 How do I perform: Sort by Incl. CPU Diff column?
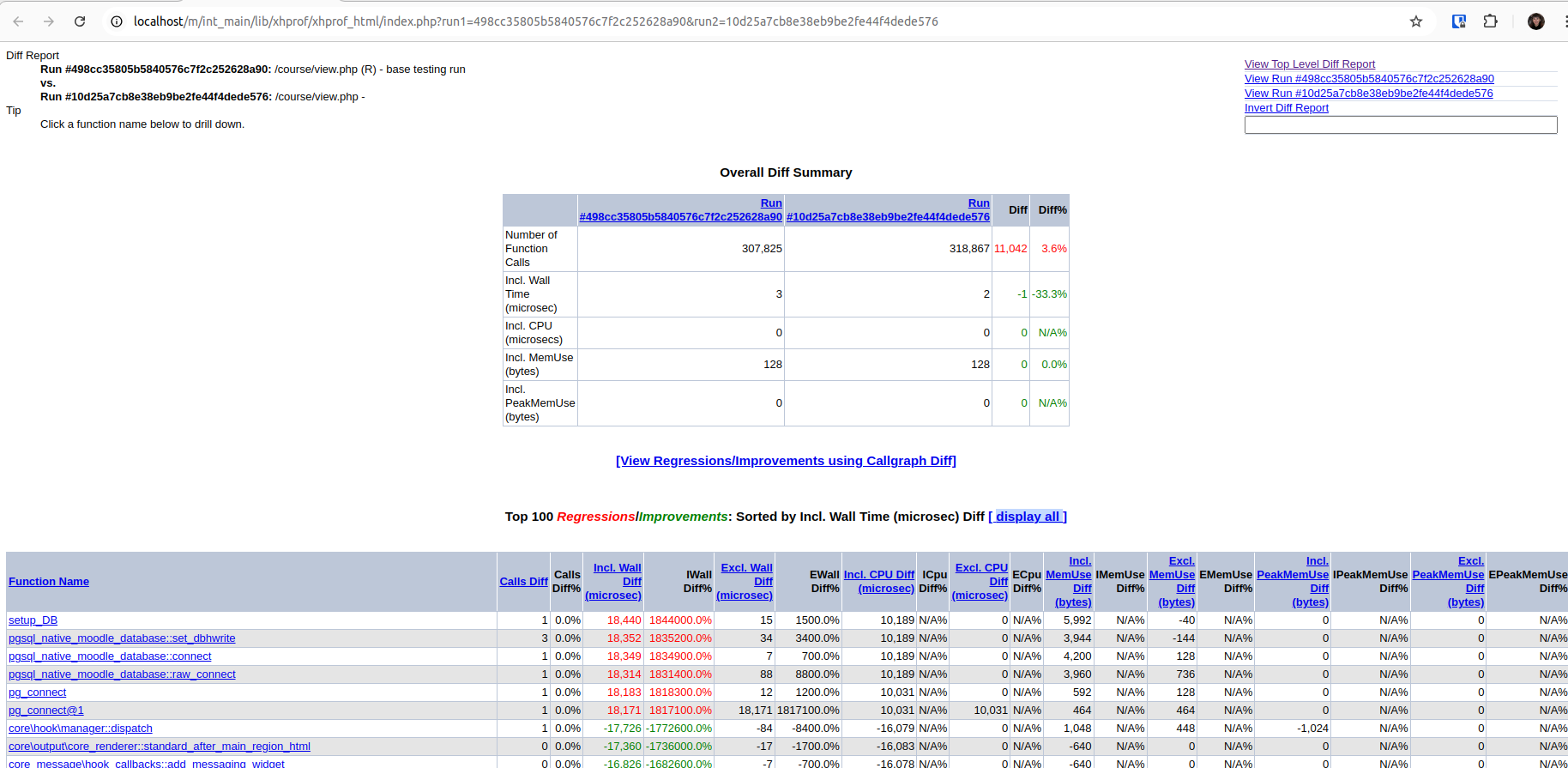click(879, 582)
